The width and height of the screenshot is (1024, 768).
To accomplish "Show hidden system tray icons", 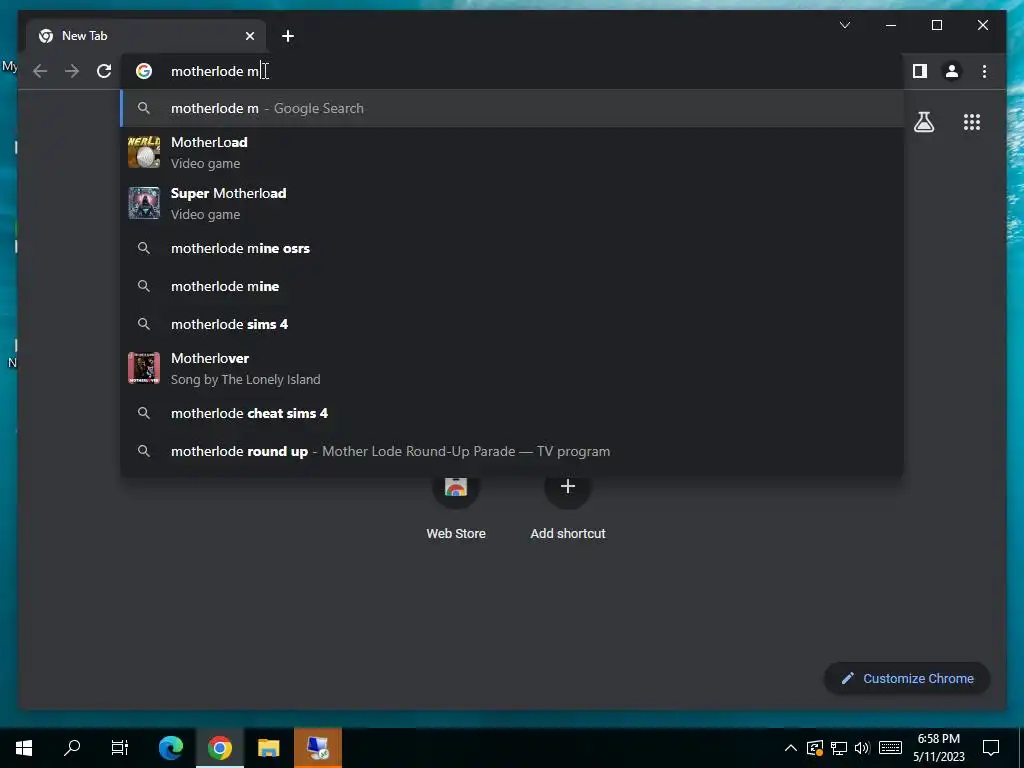I will pos(790,748).
